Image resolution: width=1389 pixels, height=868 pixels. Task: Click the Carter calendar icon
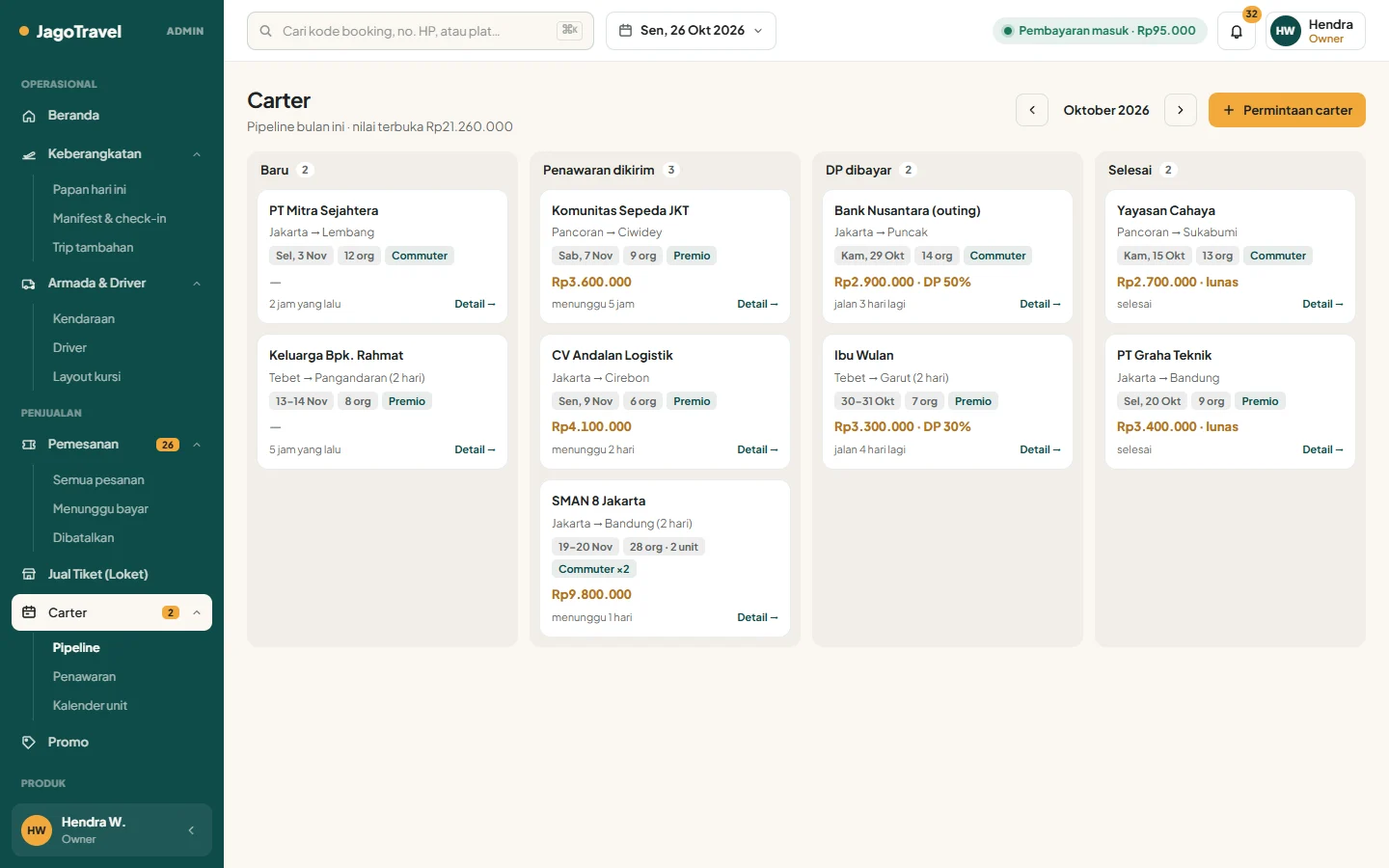click(x=29, y=612)
